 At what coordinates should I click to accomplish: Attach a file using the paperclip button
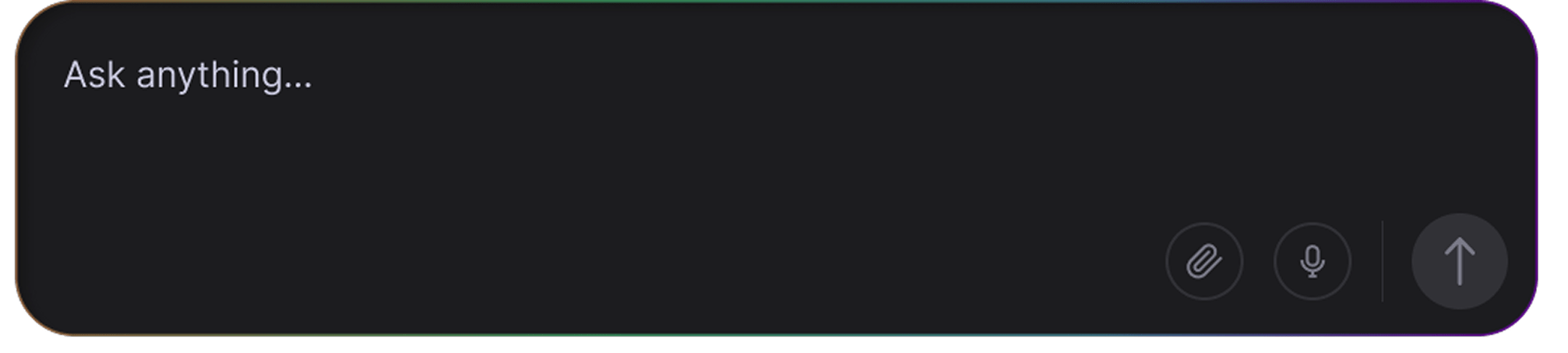tap(1203, 261)
